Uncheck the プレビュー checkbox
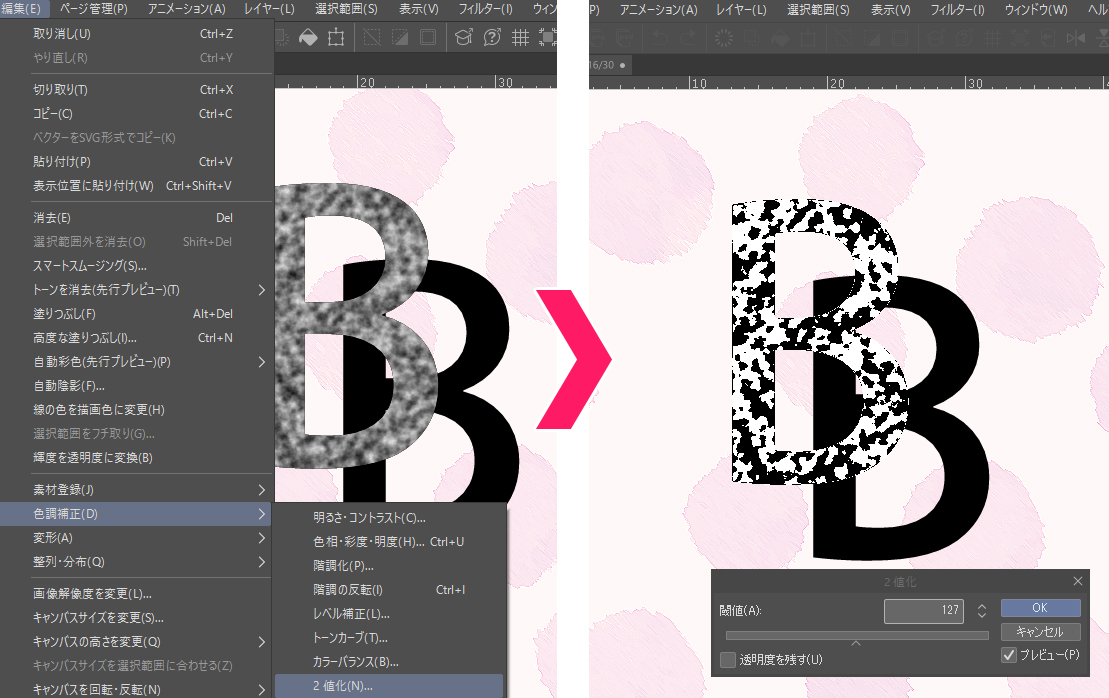The image size is (1109, 698). coord(1009,655)
